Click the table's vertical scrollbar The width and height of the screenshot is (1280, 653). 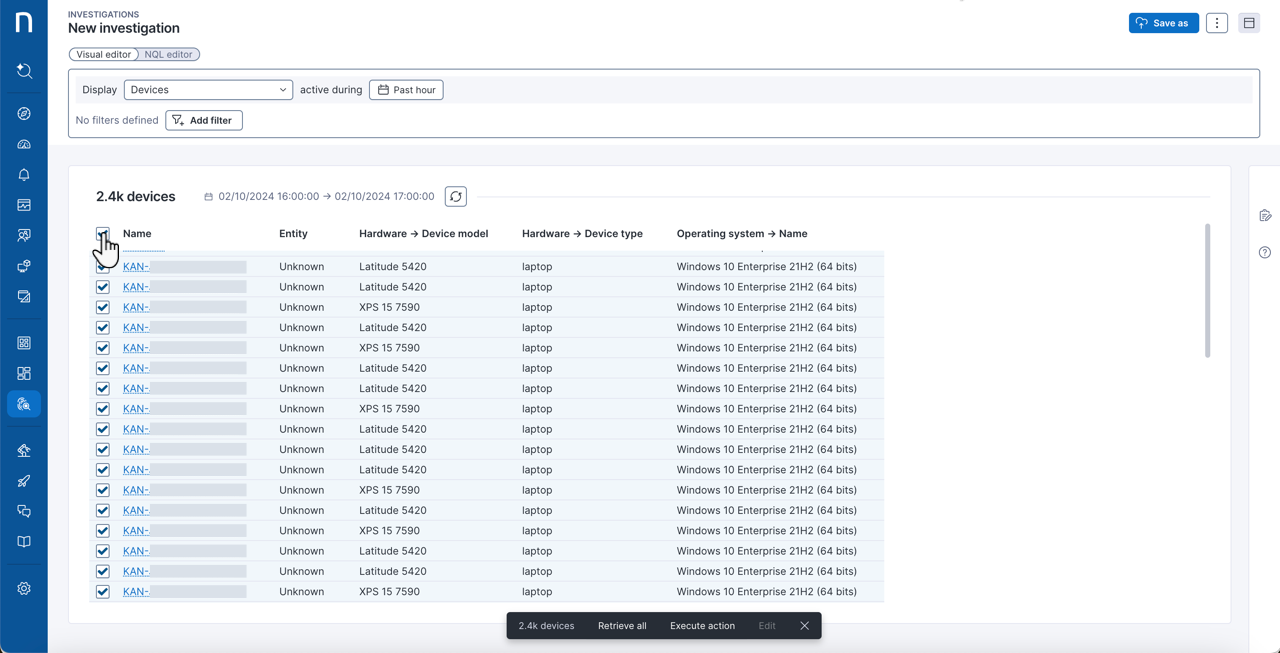(1207, 290)
